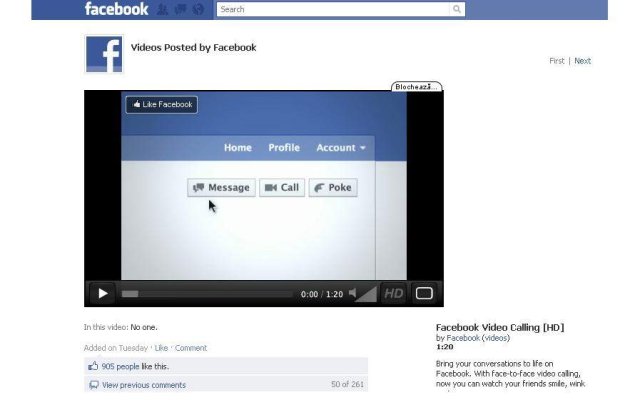This screenshot has width=640, height=420.
Task: Click the Blochează bubble above the video
Action: pos(416,87)
